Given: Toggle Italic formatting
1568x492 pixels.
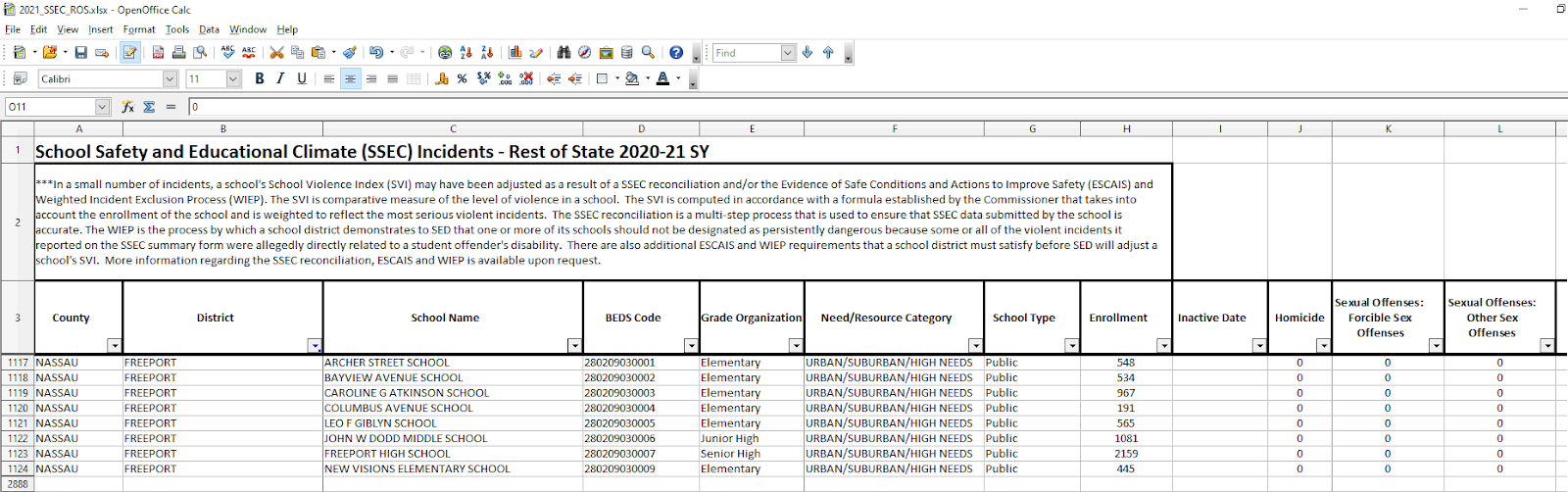Looking at the screenshot, I should [280, 78].
